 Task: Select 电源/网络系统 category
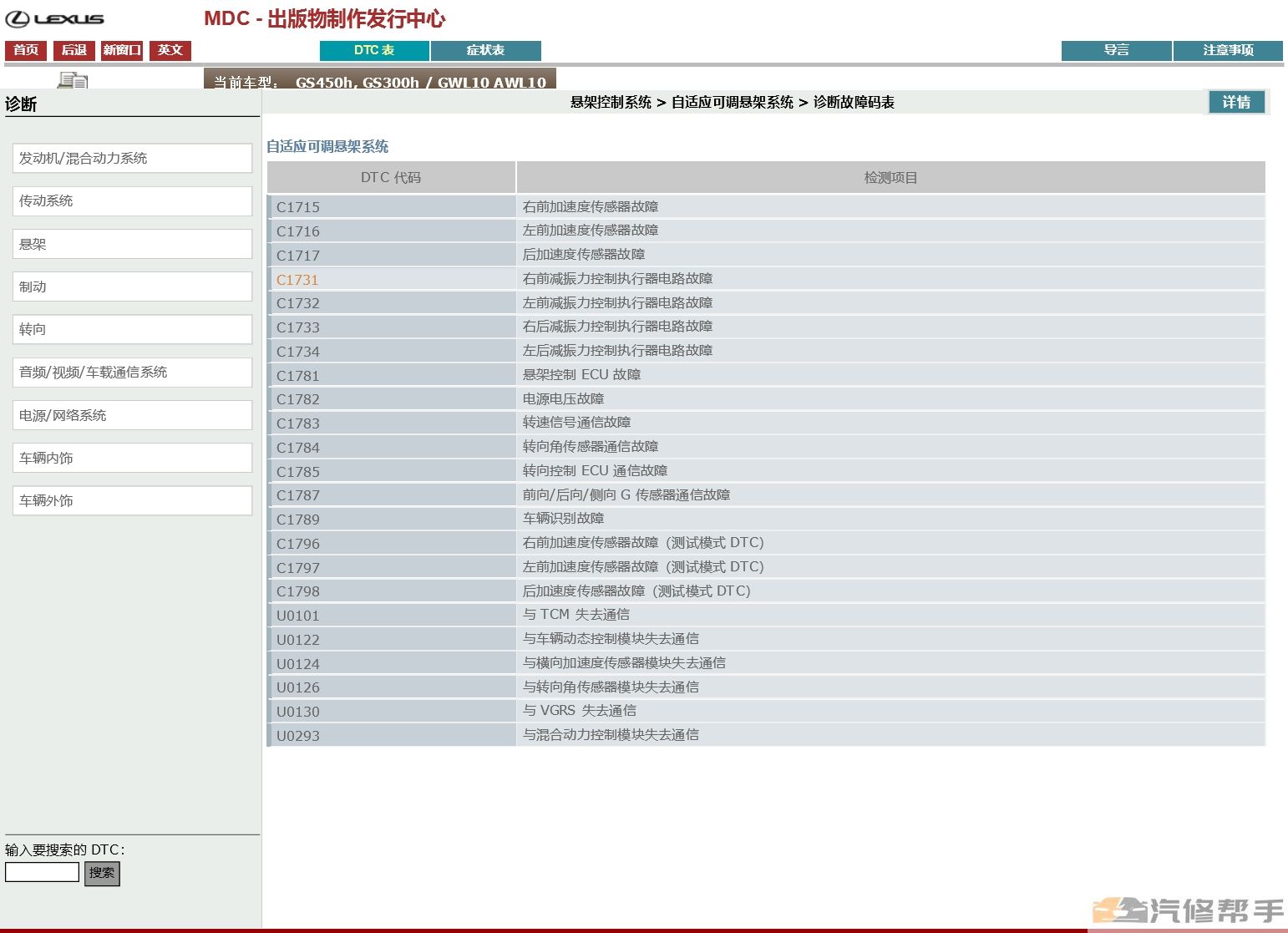click(x=132, y=415)
